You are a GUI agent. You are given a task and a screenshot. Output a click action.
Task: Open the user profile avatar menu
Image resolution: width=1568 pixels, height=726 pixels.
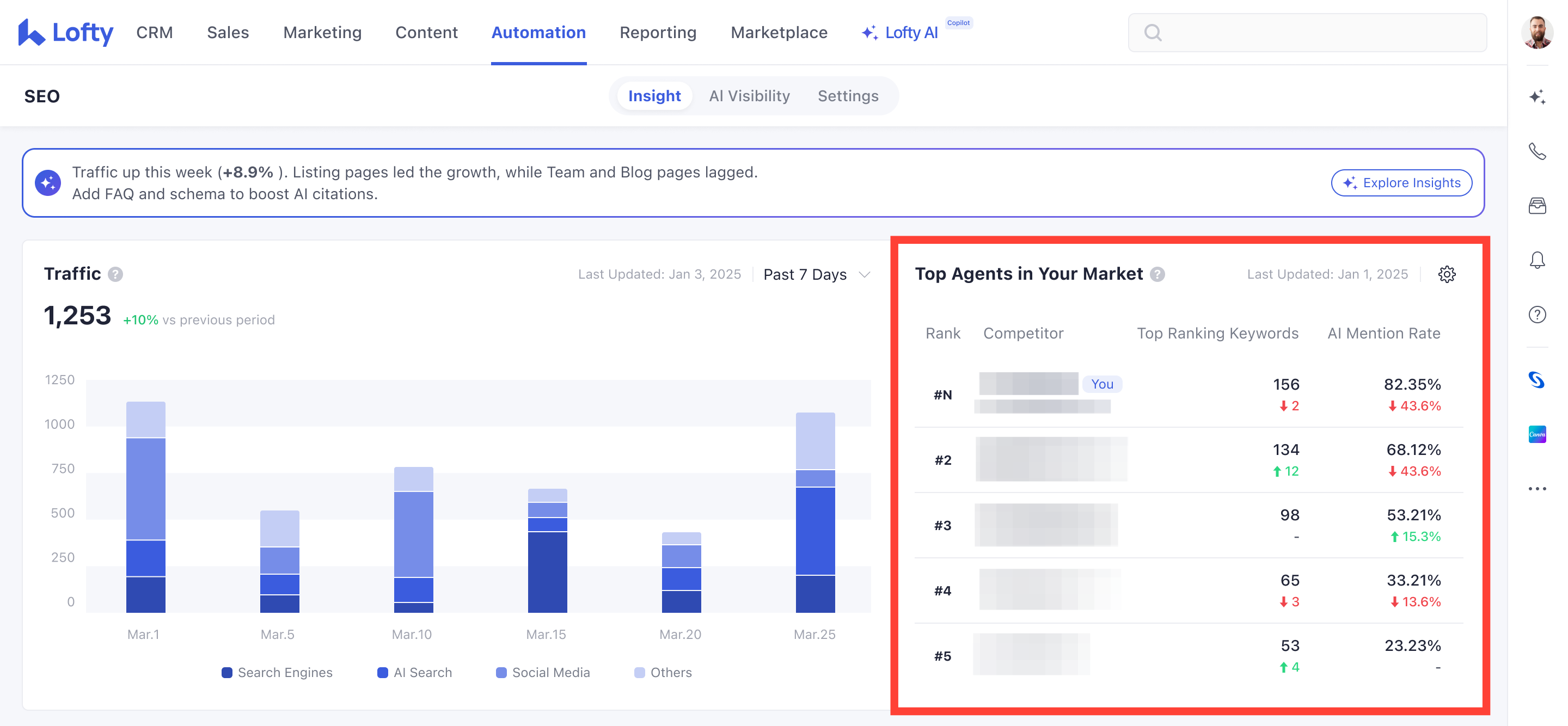1537,32
